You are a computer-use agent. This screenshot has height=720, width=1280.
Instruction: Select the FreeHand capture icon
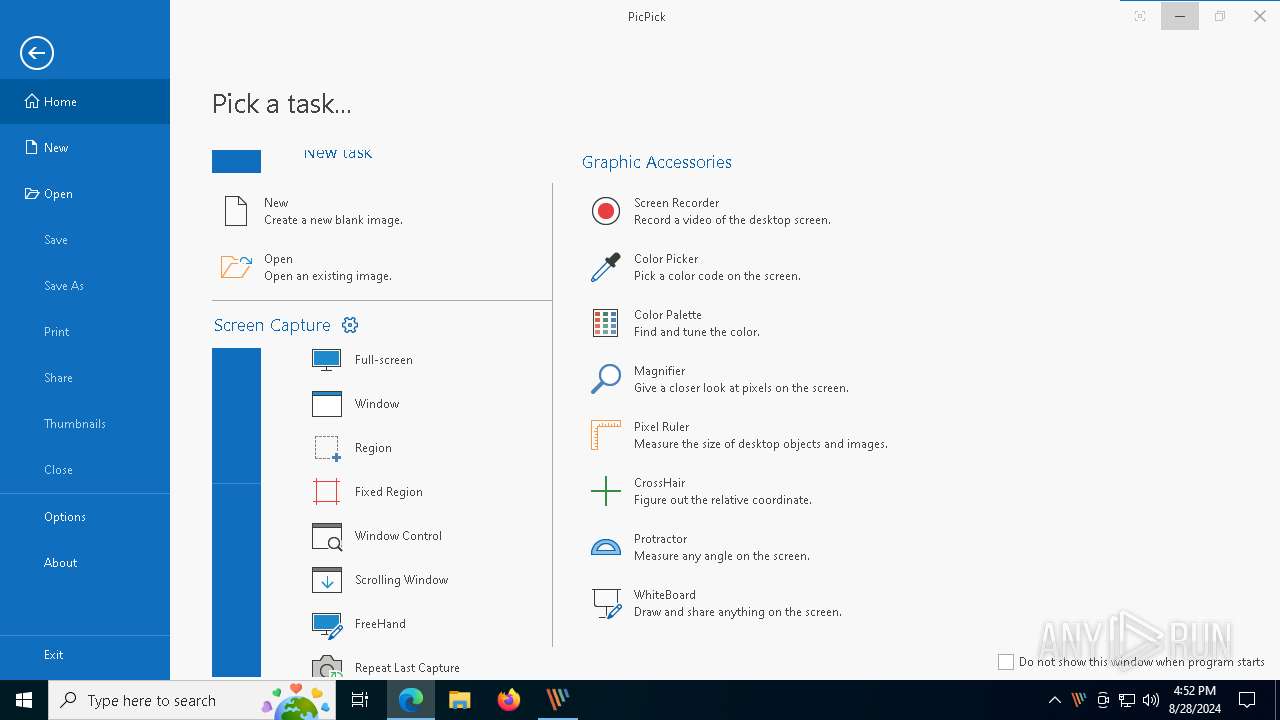(x=327, y=624)
